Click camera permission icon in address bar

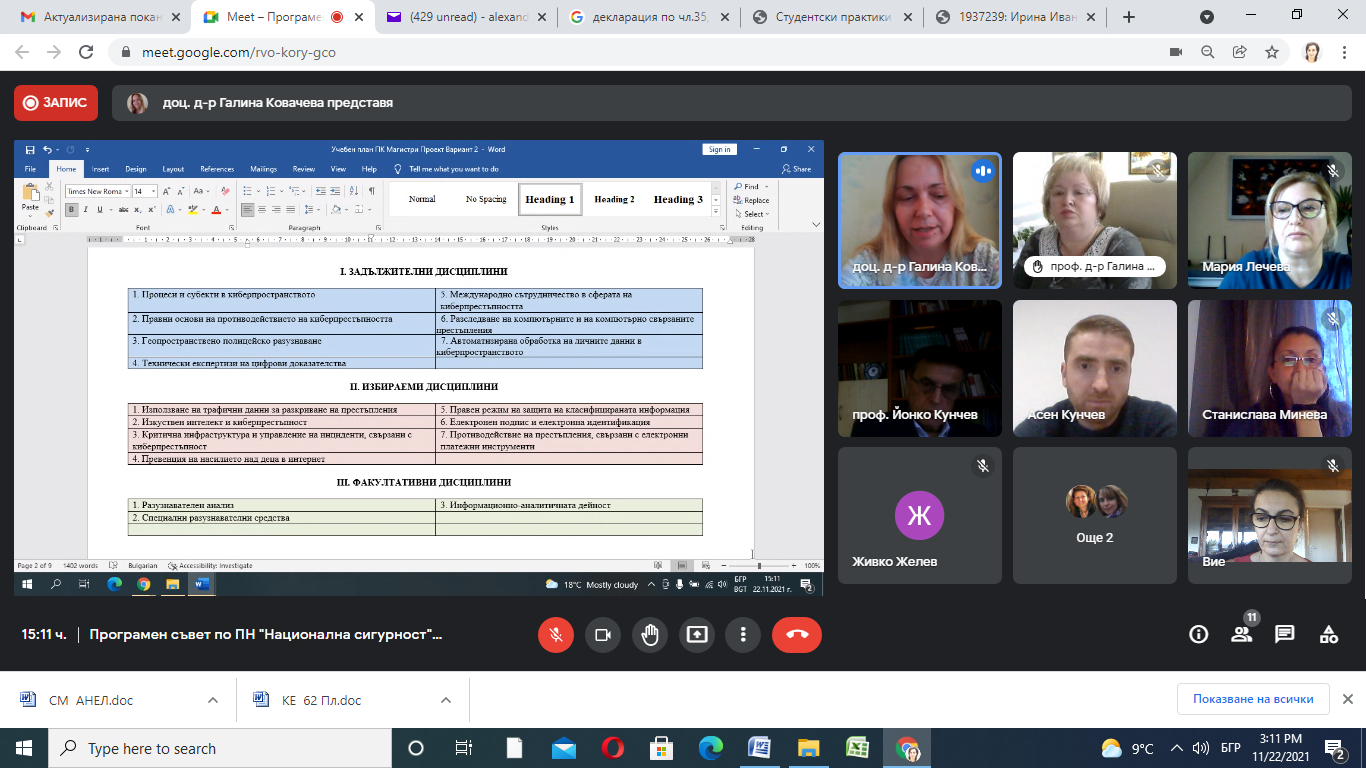pyautogui.click(x=1176, y=52)
